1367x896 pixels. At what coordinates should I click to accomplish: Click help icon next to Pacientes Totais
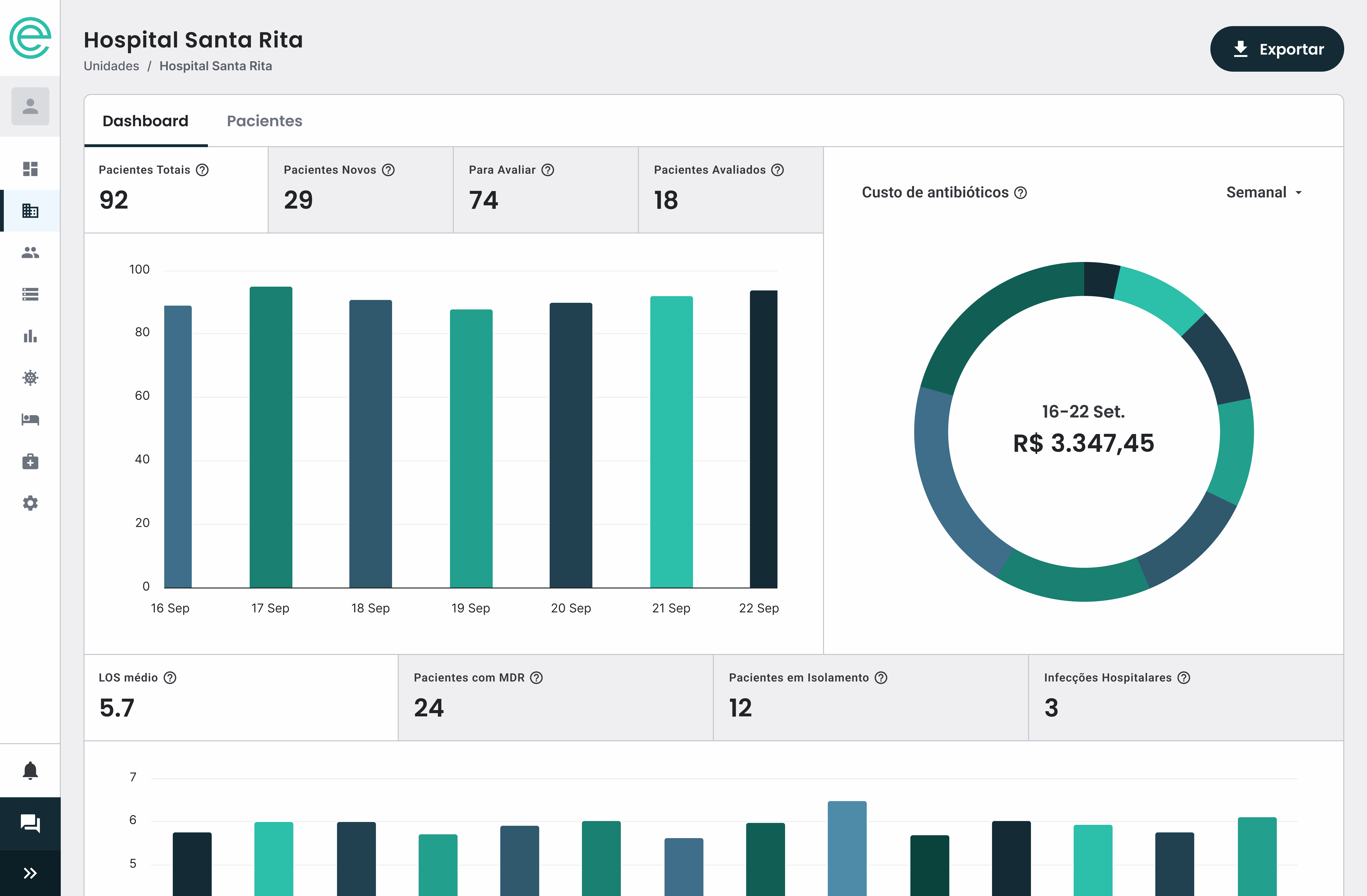pos(202,170)
